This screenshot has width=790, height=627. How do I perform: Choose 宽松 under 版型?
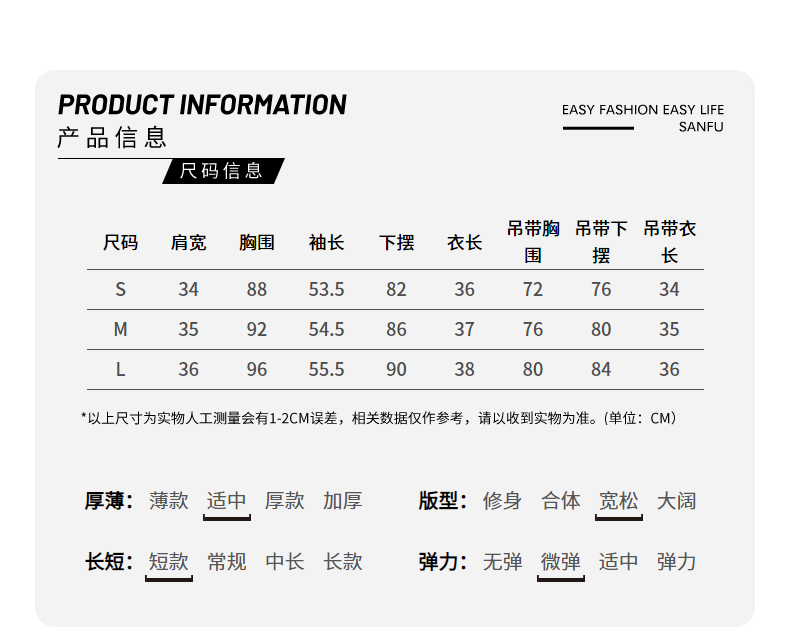pos(618,501)
